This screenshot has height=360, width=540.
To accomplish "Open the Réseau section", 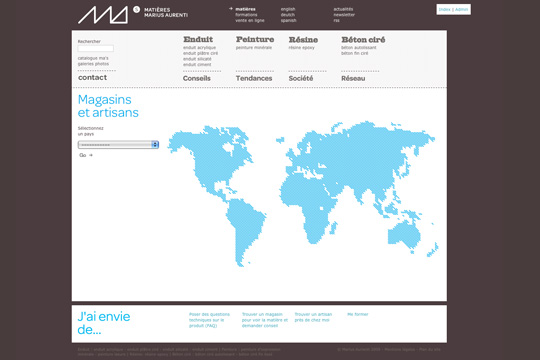I will click(353, 78).
